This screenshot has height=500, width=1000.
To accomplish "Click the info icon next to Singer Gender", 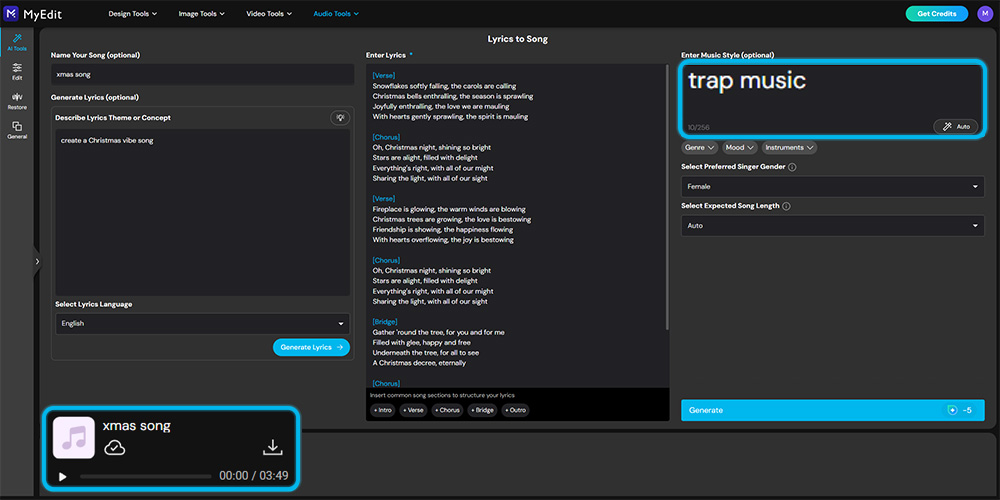I will pyautogui.click(x=792, y=167).
